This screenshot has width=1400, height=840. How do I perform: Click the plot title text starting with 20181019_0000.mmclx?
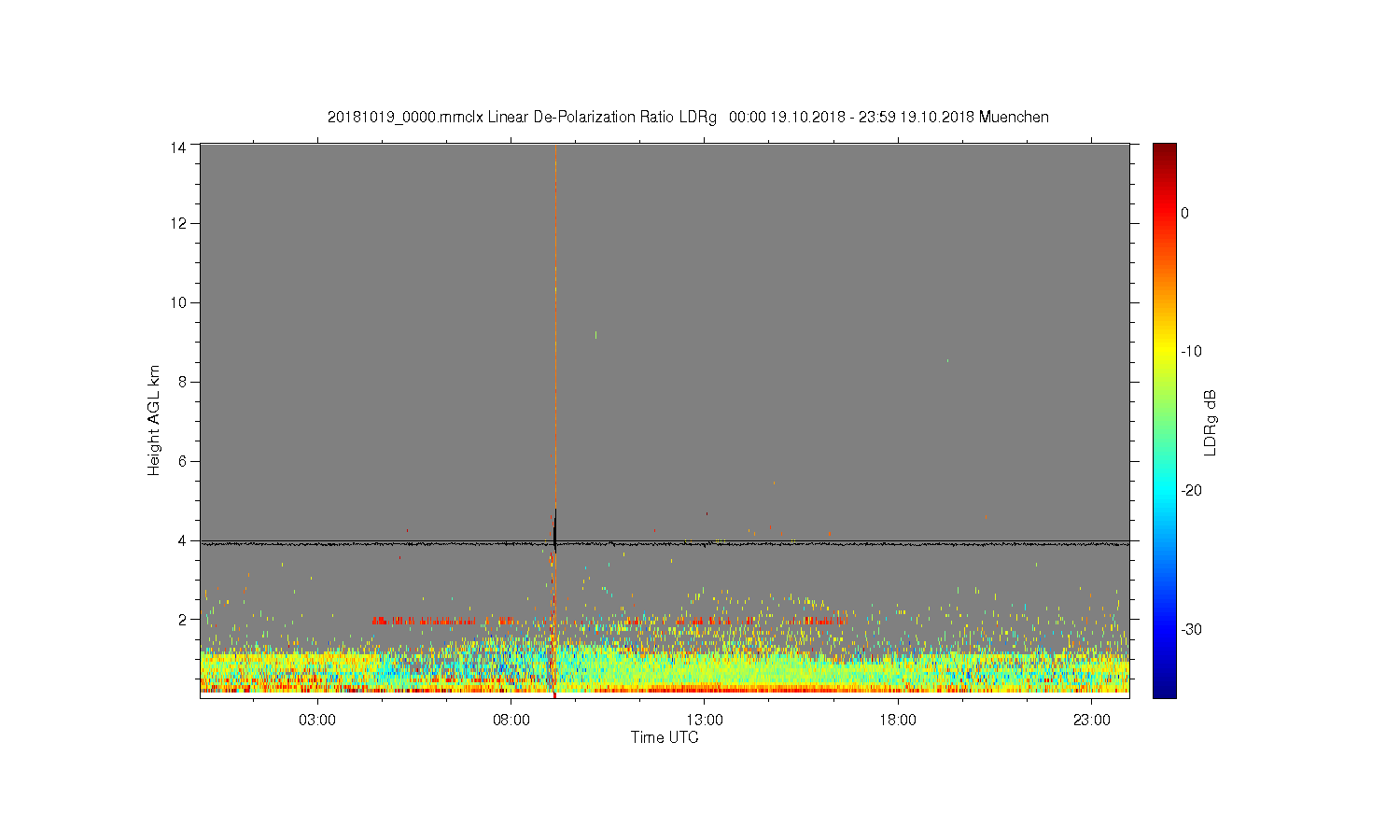pos(688,118)
